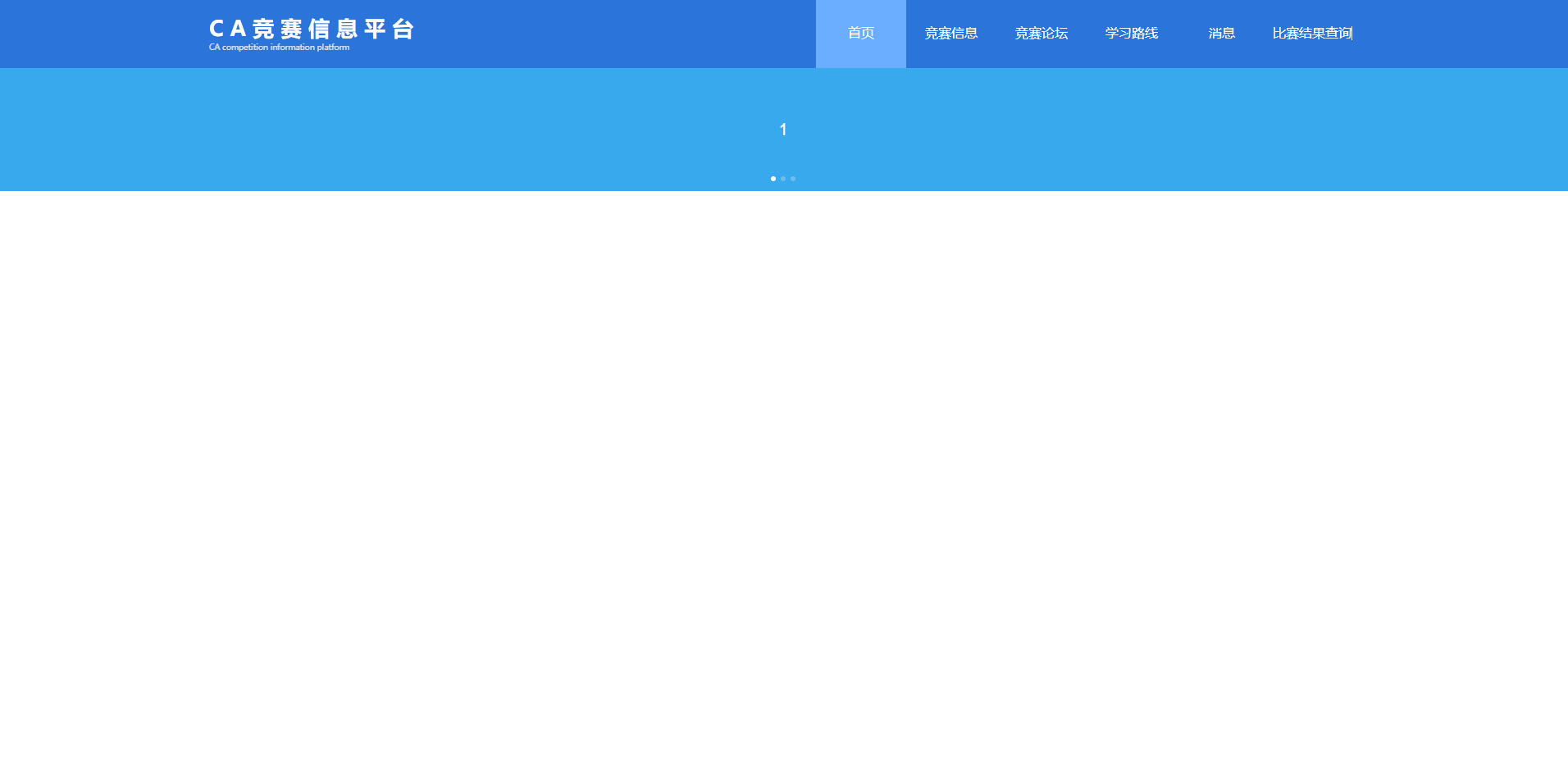The width and height of the screenshot is (1568, 760).
Task: Click the CA竞赛信息平台 logo title
Action: [312, 30]
